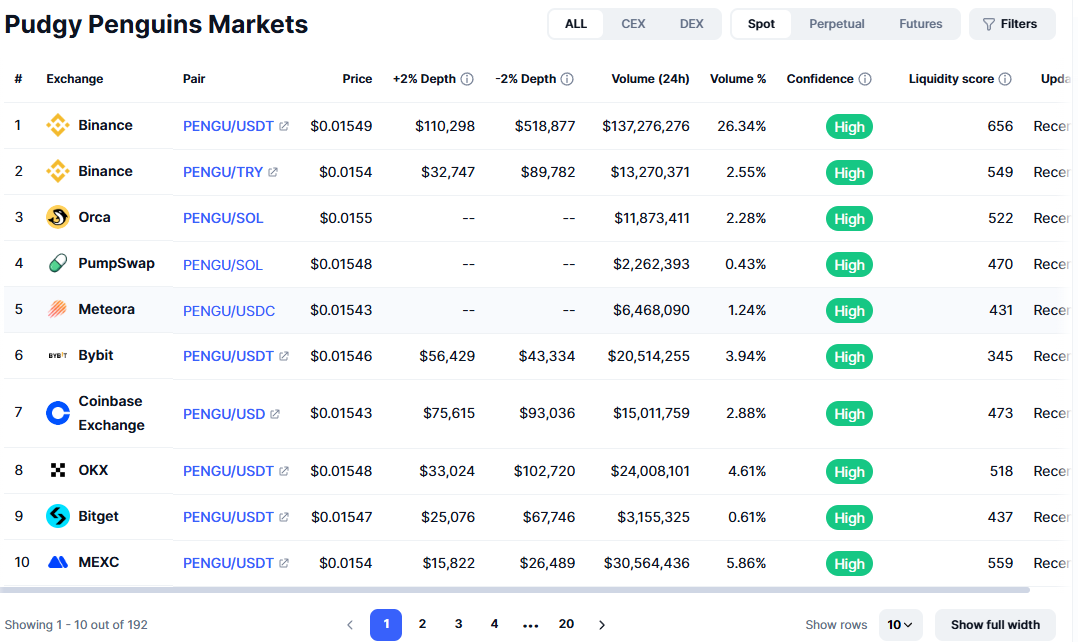This screenshot has height=642, width=1078.
Task: Click -2% depth value $102,720
Action: tap(544, 471)
